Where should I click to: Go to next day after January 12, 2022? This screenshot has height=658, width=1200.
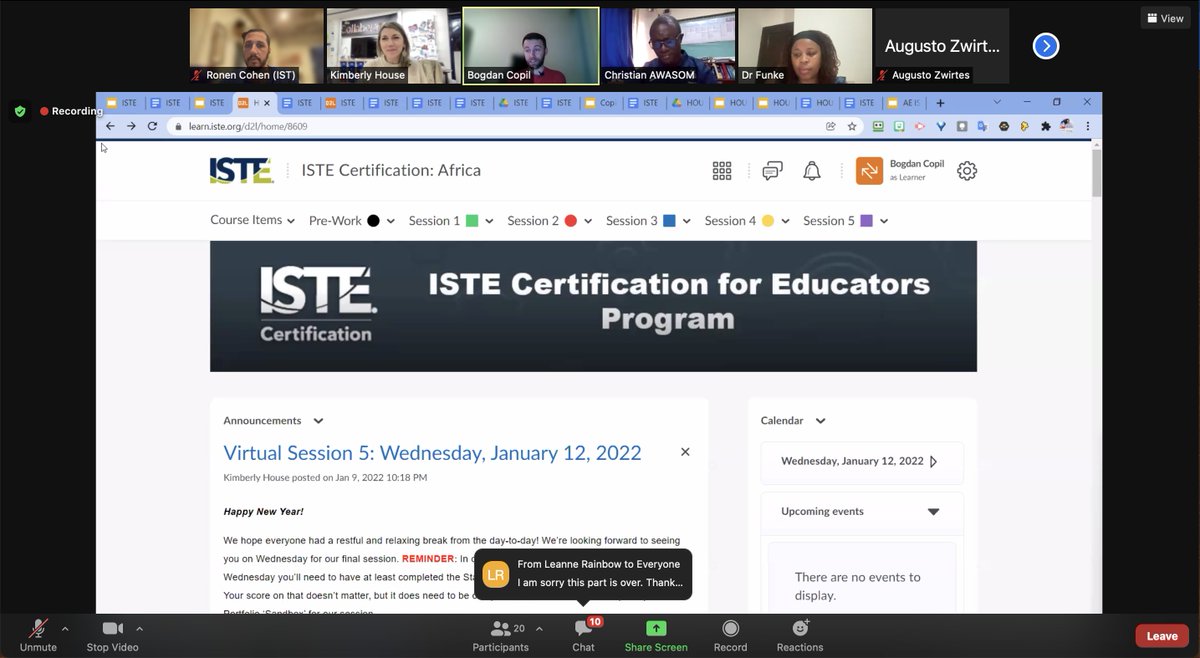[x=933, y=462]
